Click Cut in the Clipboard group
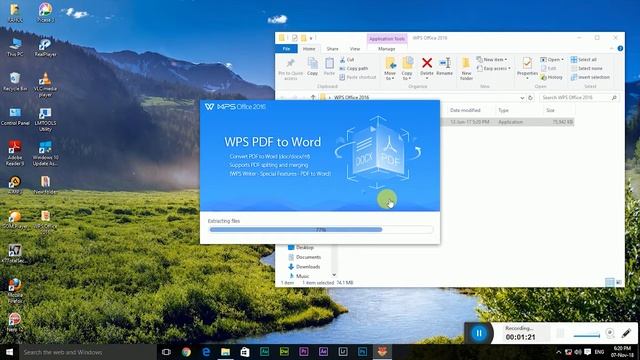The image size is (640, 360). click(x=347, y=60)
